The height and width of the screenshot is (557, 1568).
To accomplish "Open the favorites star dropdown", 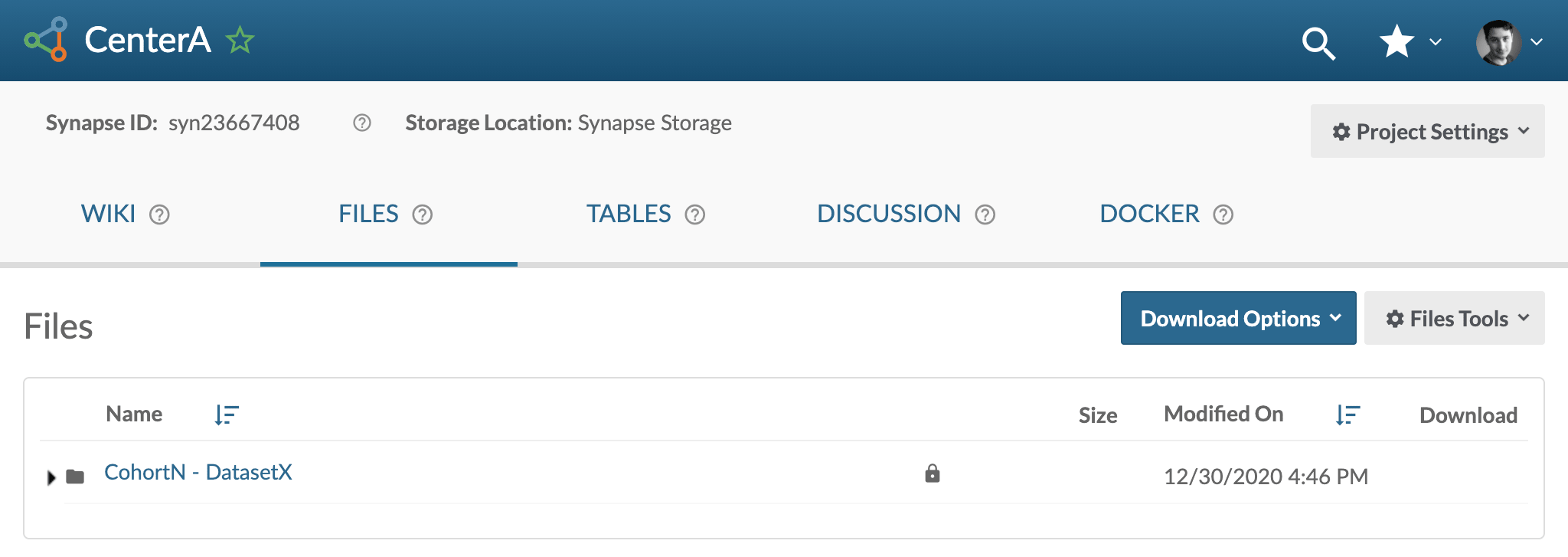I will (x=1410, y=41).
